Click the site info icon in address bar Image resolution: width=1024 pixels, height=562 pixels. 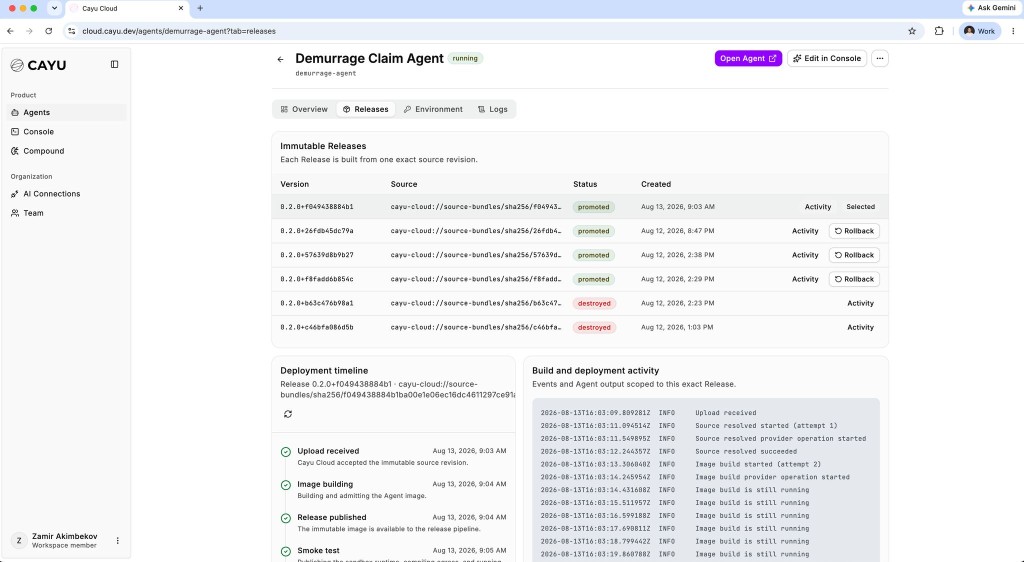(72, 31)
